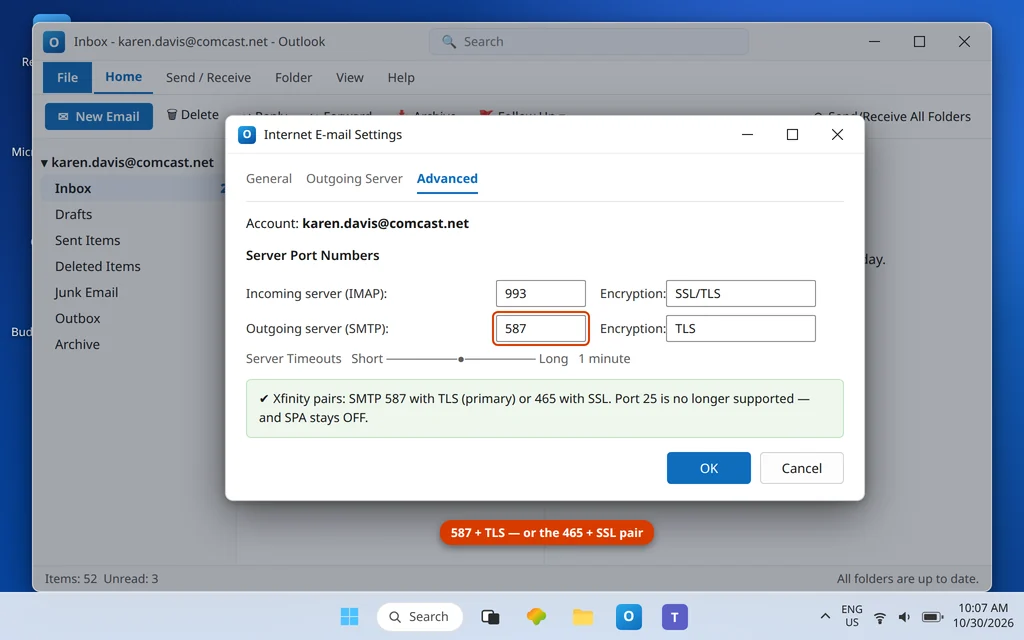The width and height of the screenshot is (1024, 640).
Task: Open the Windows Start menu
Action: [x=349, y=616]
